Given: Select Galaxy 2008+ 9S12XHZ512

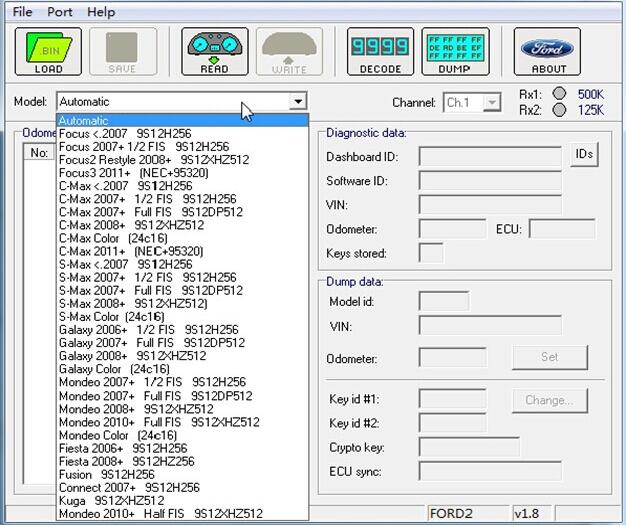Looking at the screenshot, I should (182, 356).
